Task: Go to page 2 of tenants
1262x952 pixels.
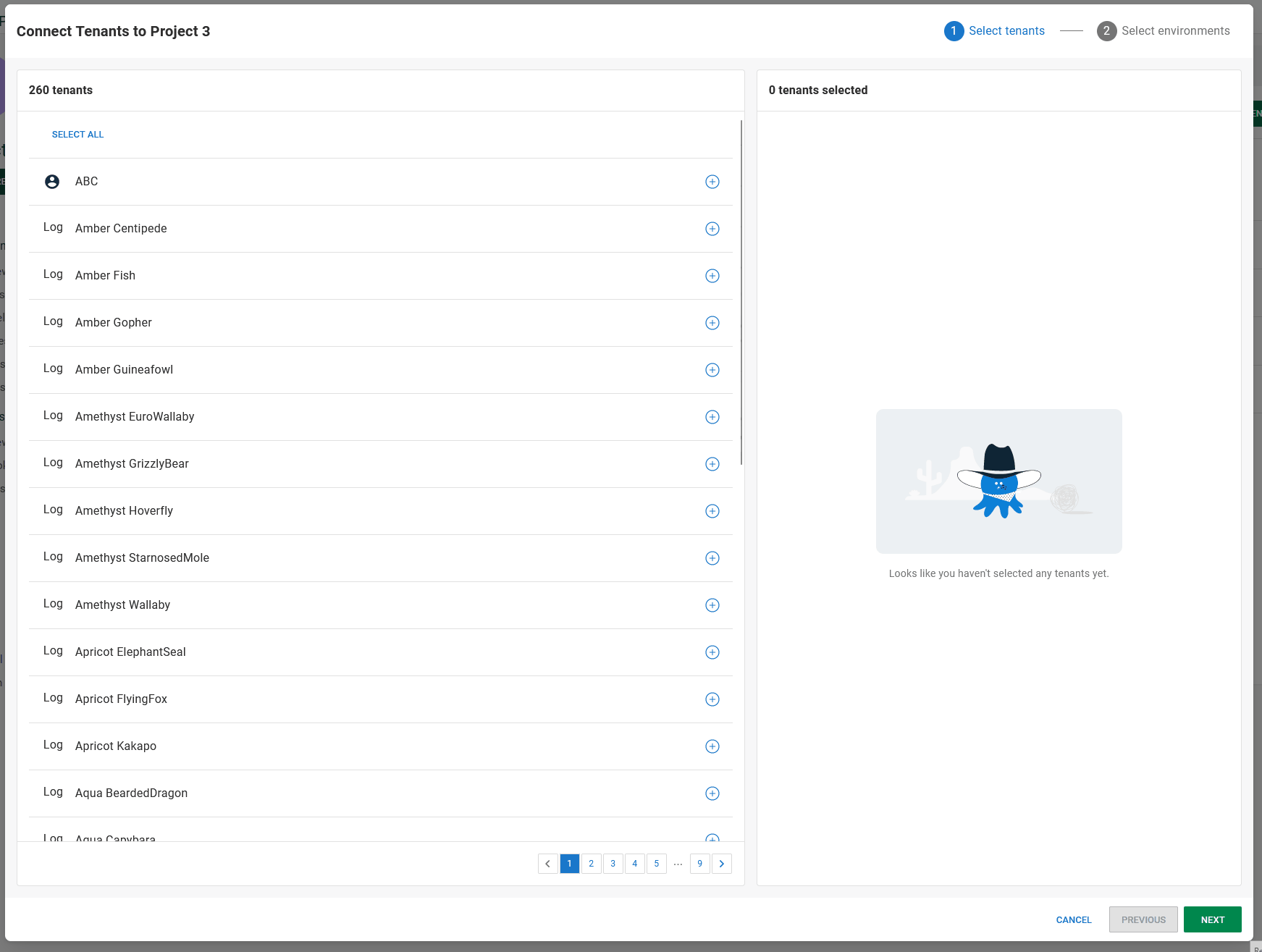Action: tap(591, 863)
